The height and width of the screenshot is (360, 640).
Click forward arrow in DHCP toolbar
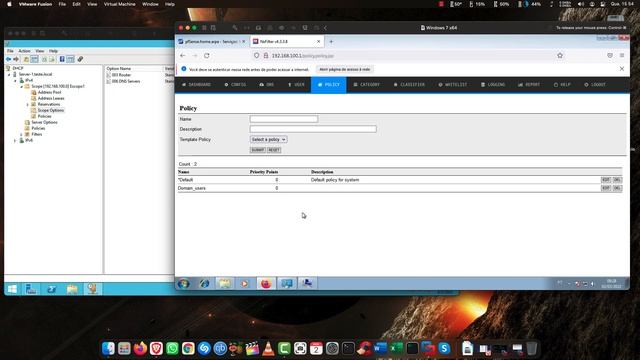pyautogui.click(x=16, y=59)
